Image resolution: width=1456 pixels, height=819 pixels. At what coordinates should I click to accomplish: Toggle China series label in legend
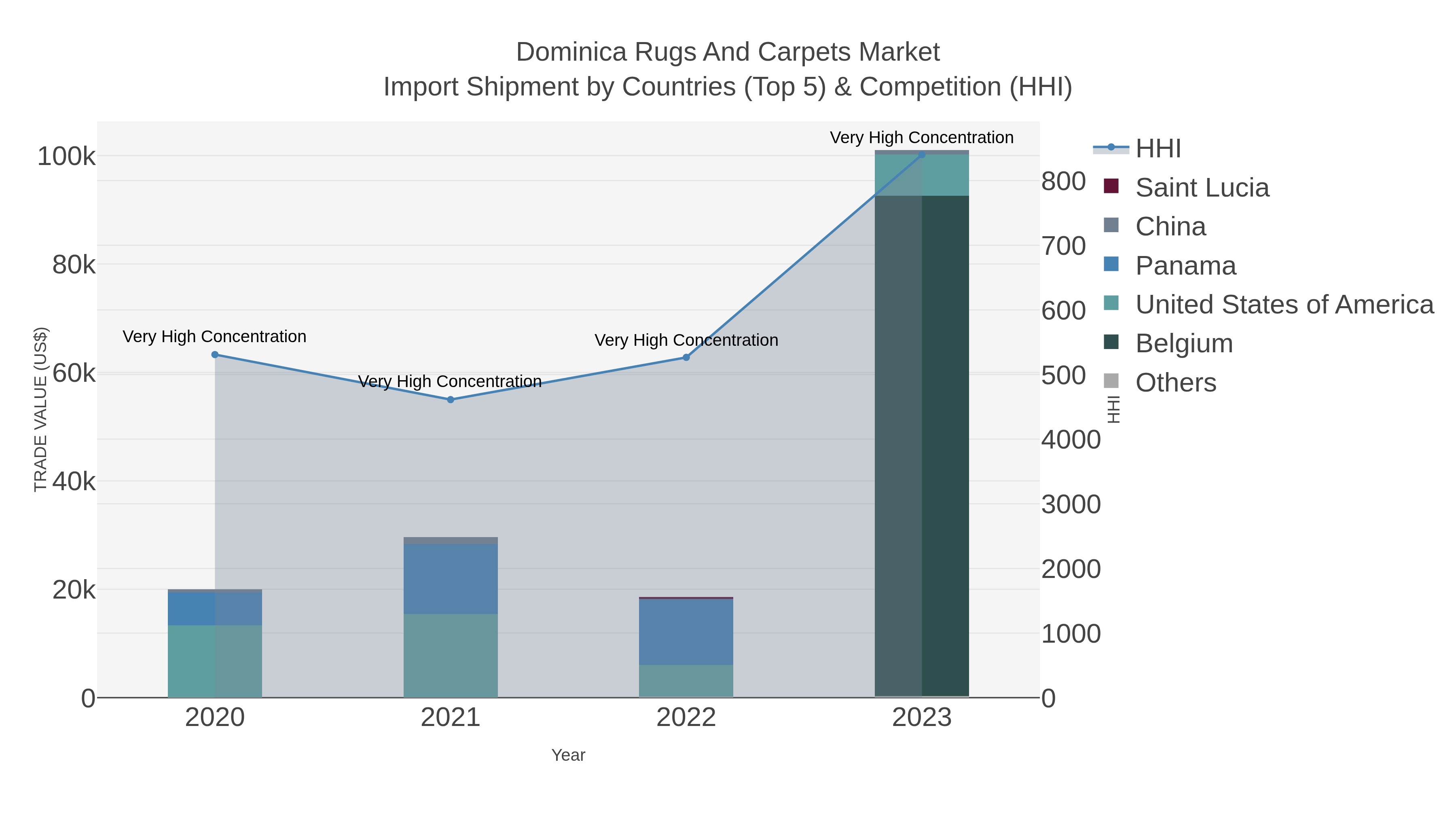1170,226
